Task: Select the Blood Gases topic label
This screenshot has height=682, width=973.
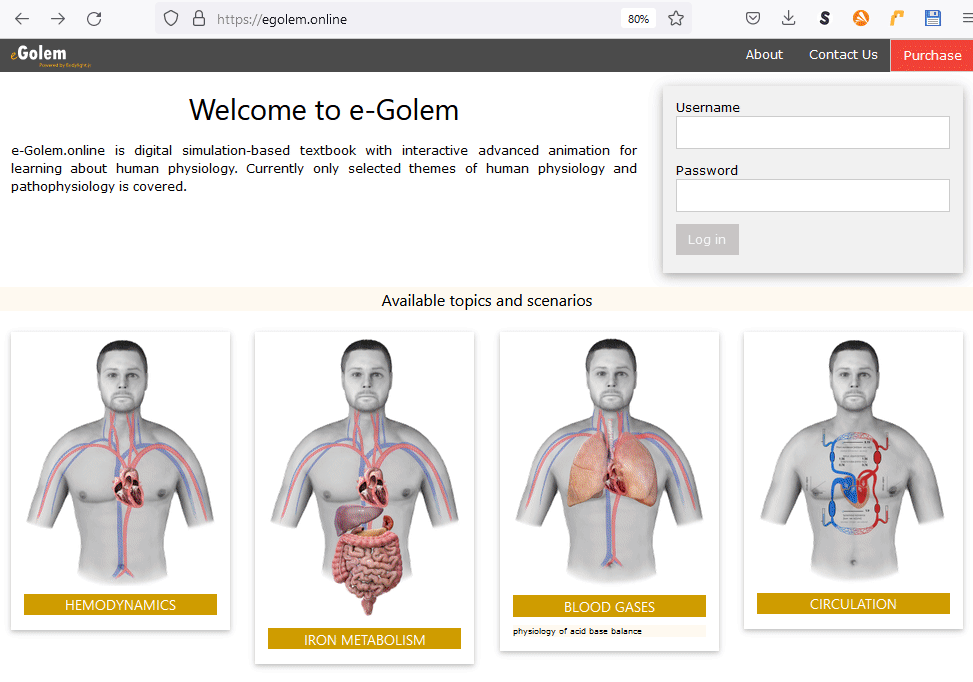Action: 609,607
